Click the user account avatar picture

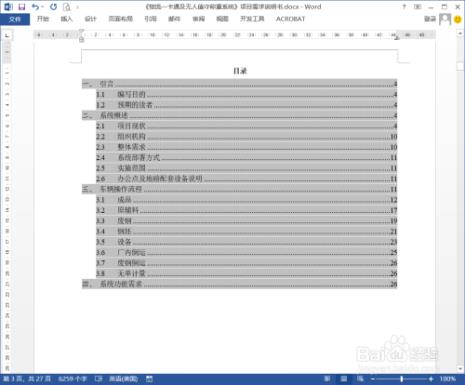tap(445, 19)
